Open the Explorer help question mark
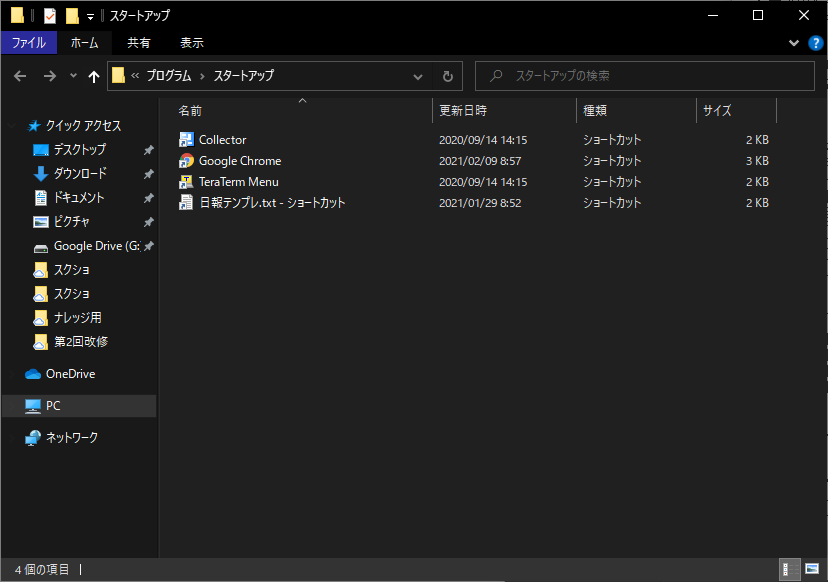 816,43
